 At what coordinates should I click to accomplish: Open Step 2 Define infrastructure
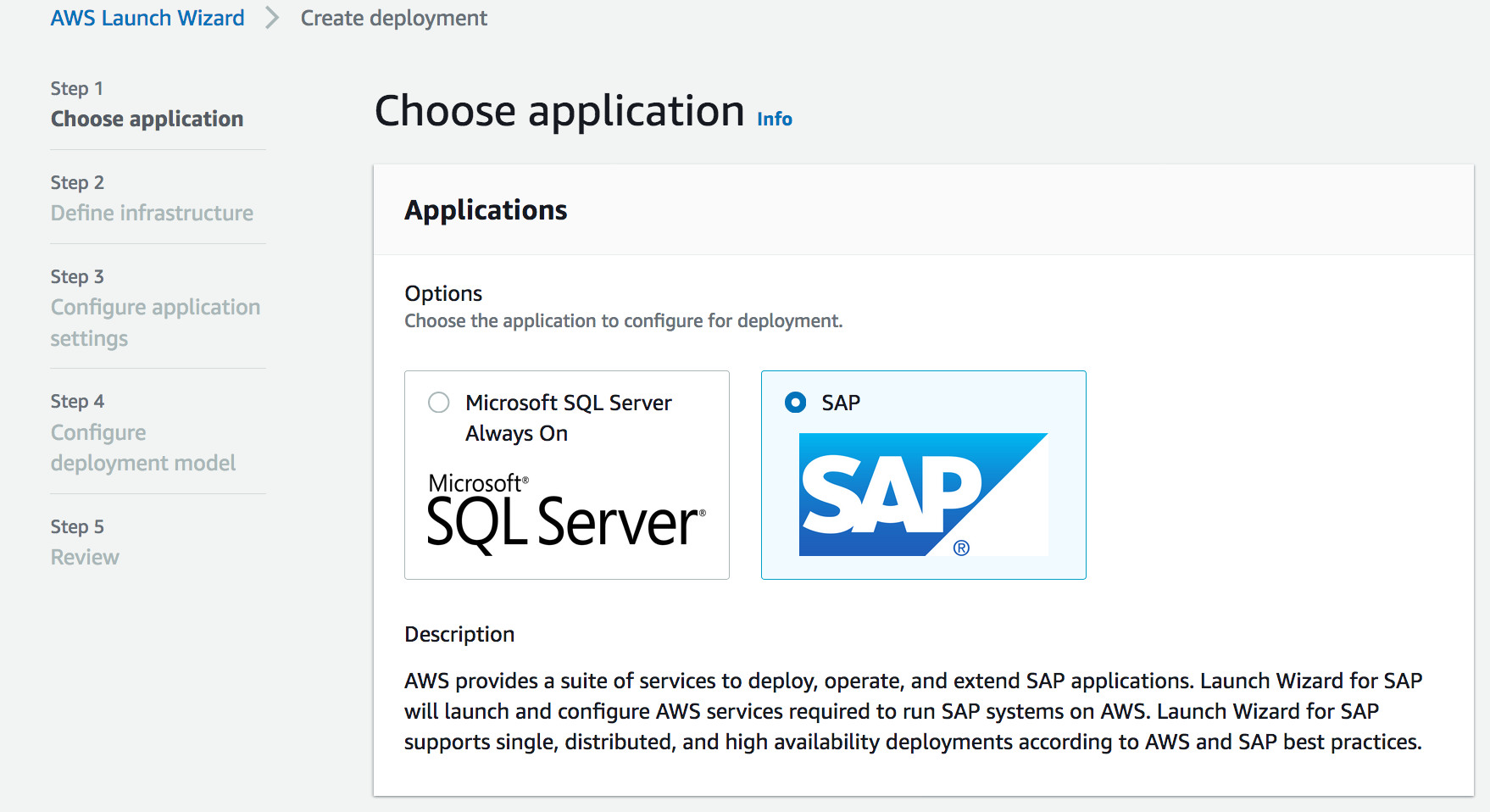[x=152, y=213]
